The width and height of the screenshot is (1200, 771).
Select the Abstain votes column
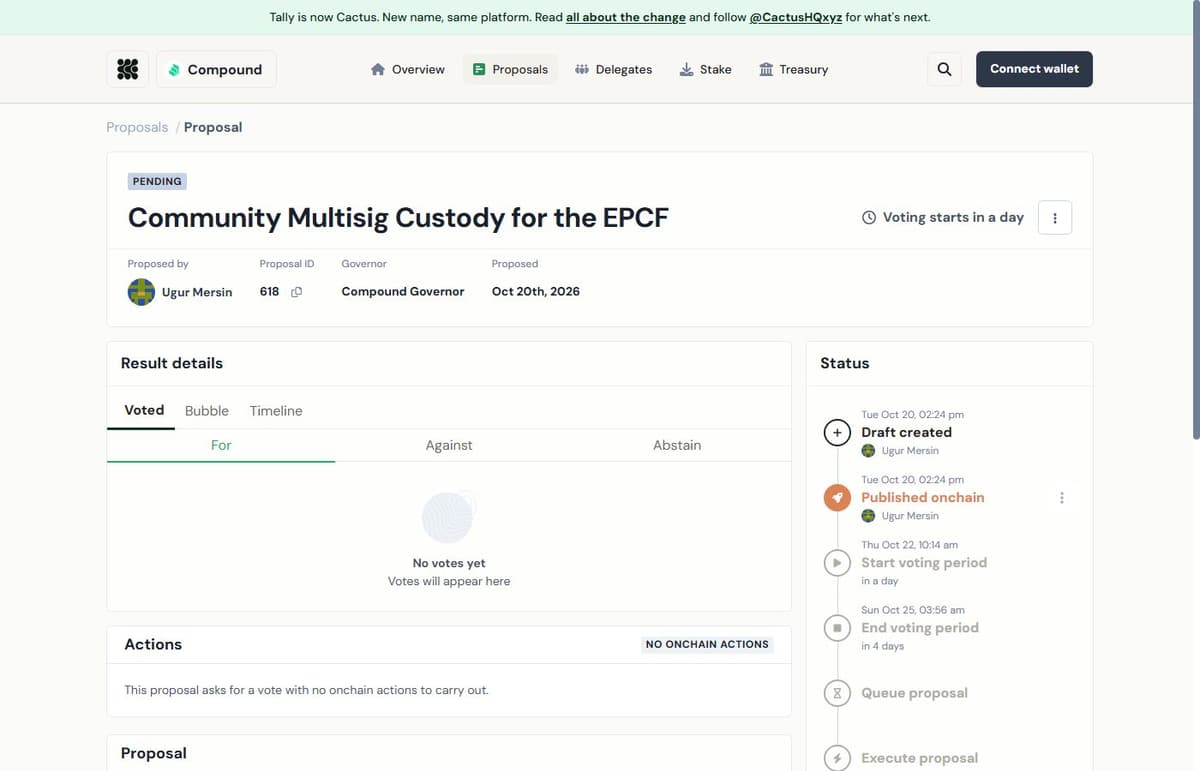click(677, 445)
